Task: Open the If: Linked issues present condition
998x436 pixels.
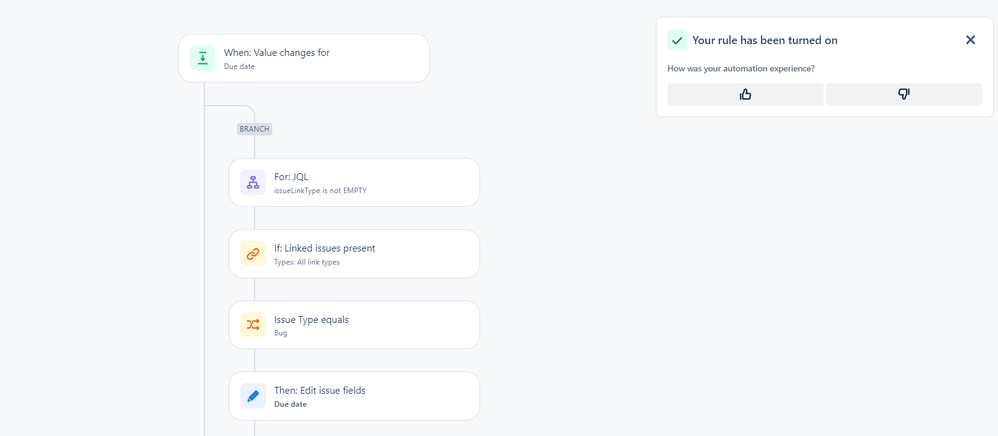Action: pyautogui.click(x=354, y=253)
